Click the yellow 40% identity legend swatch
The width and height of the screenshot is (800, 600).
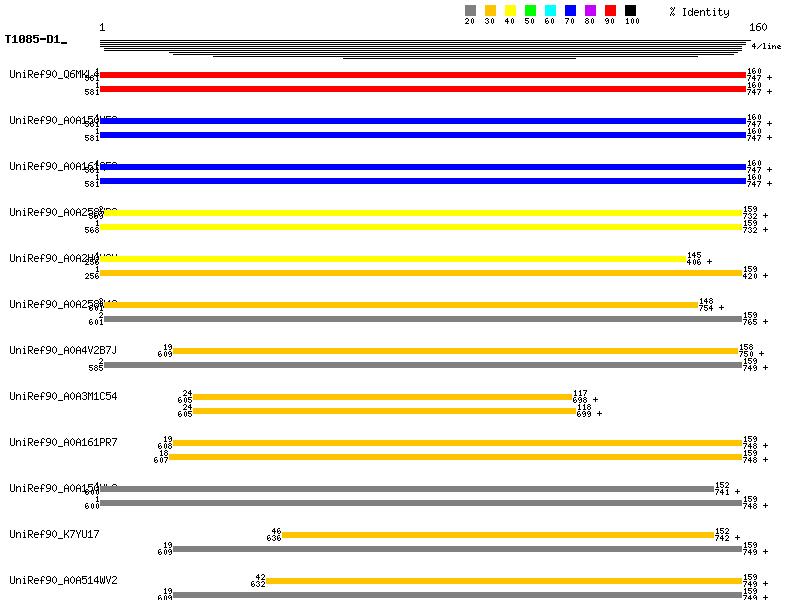(x=510, y=11)
